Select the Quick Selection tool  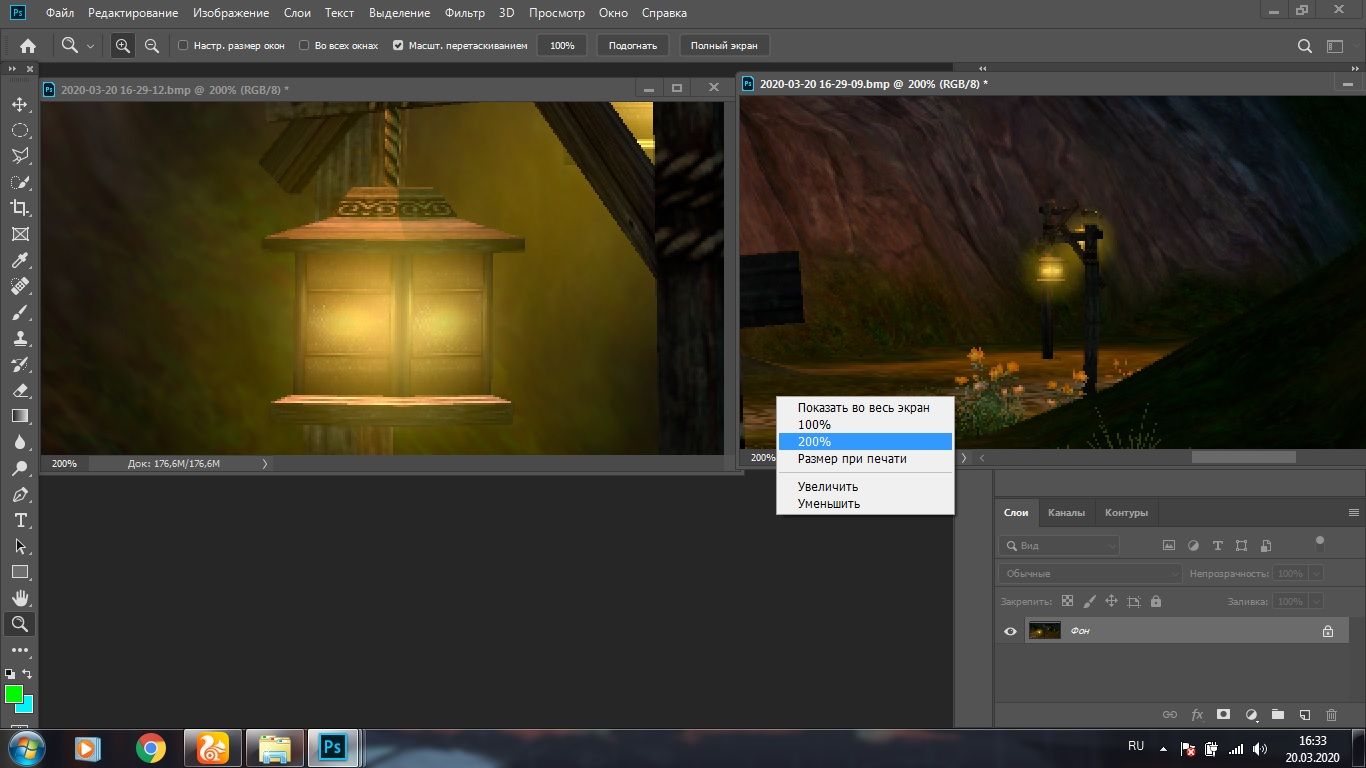pos(19,182)
